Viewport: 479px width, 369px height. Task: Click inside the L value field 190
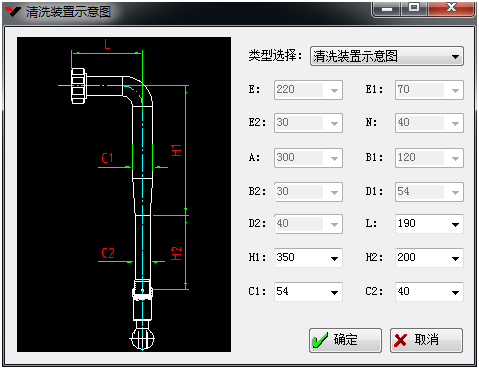pos(422,224)
